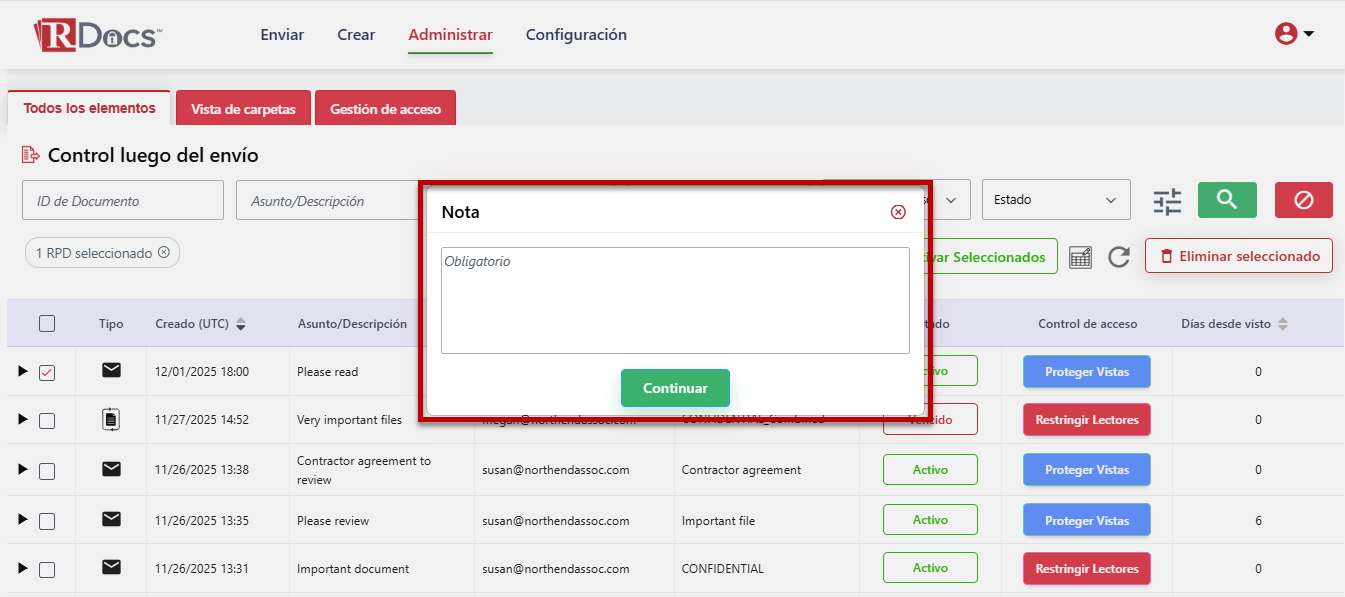
Task: Click the green search magnifier button
Action: 1227,200
